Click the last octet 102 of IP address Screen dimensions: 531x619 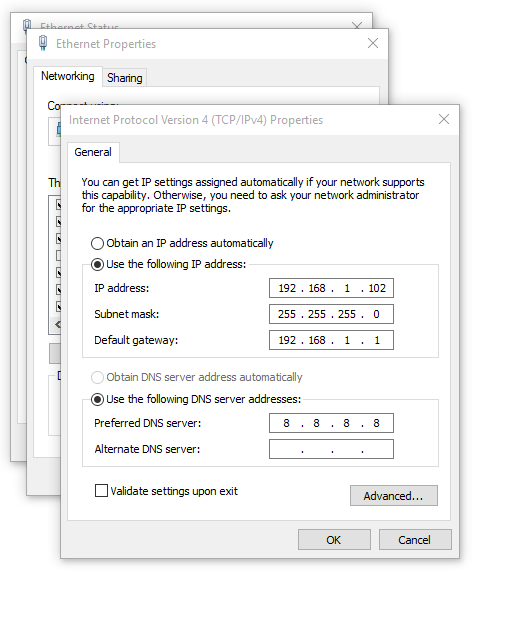tap(377, 288)
